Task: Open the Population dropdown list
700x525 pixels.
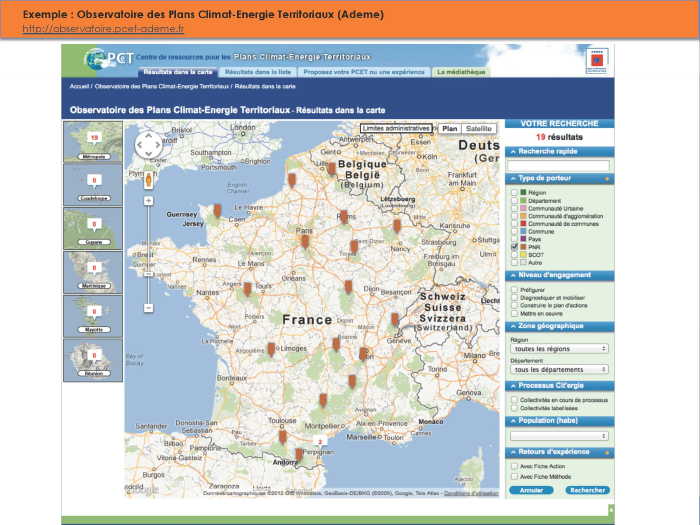Action: [559, 436]
